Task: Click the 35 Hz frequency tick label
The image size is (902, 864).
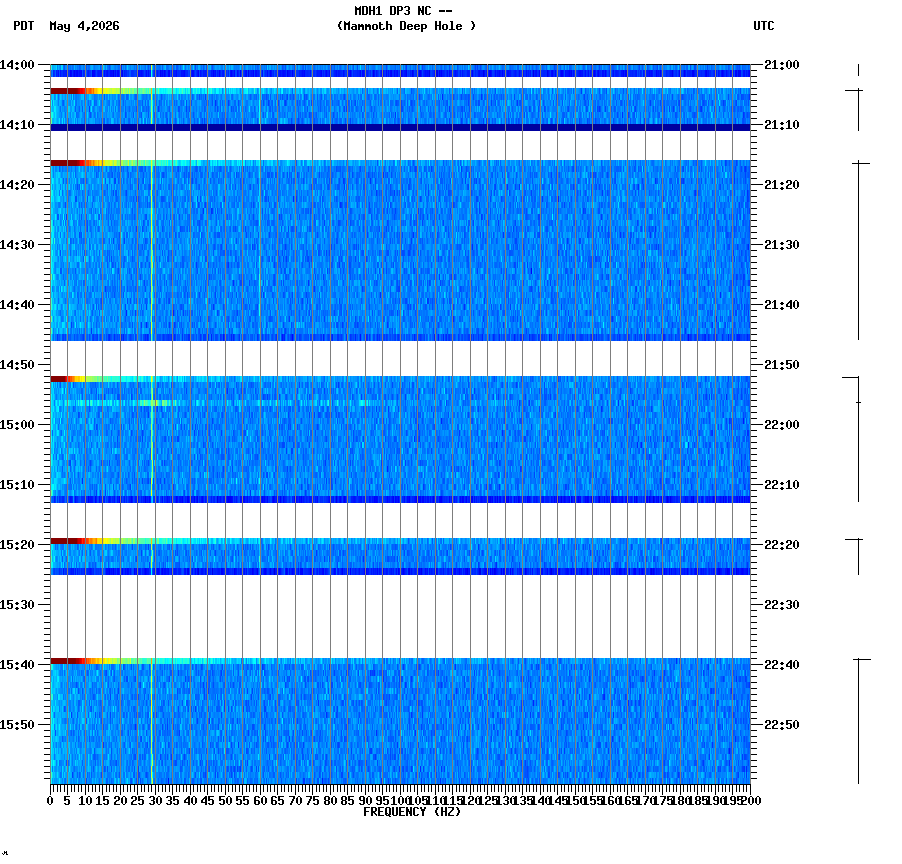Action: tap(173, 801)
